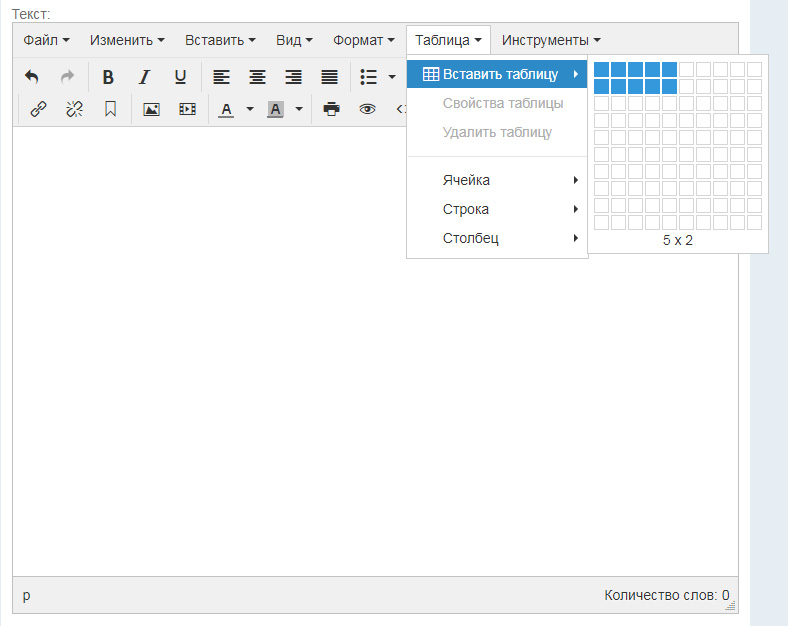Open bullet list style dropdown arrow

(392, 77)
